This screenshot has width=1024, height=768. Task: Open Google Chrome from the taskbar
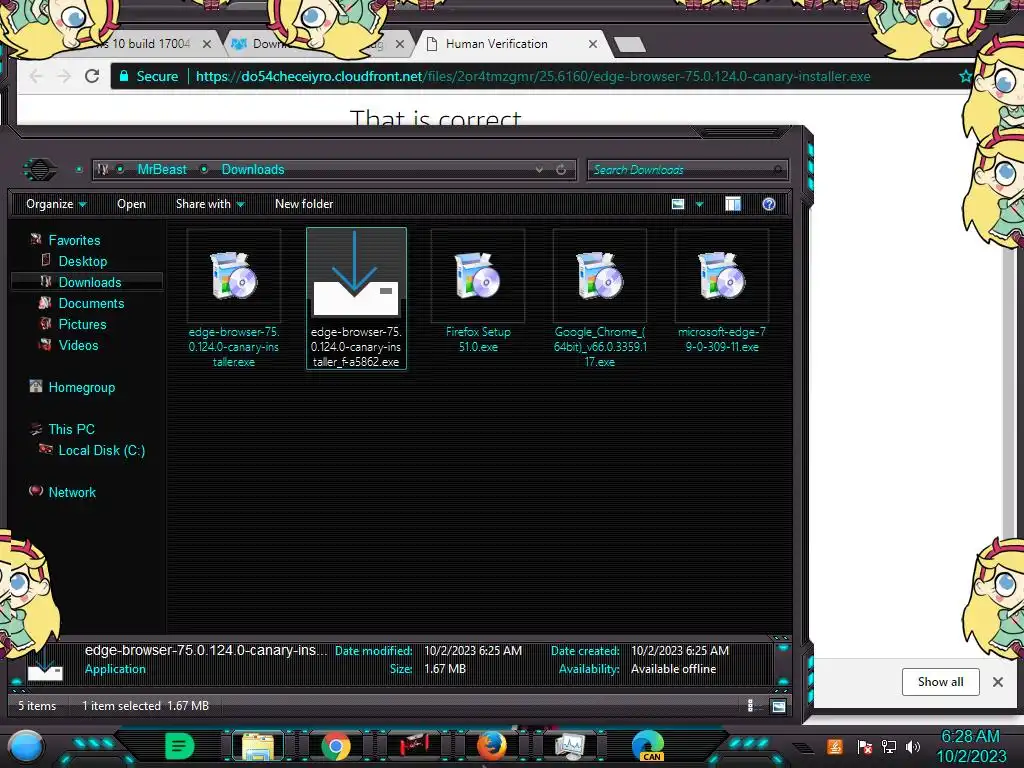tap(336, 746)
